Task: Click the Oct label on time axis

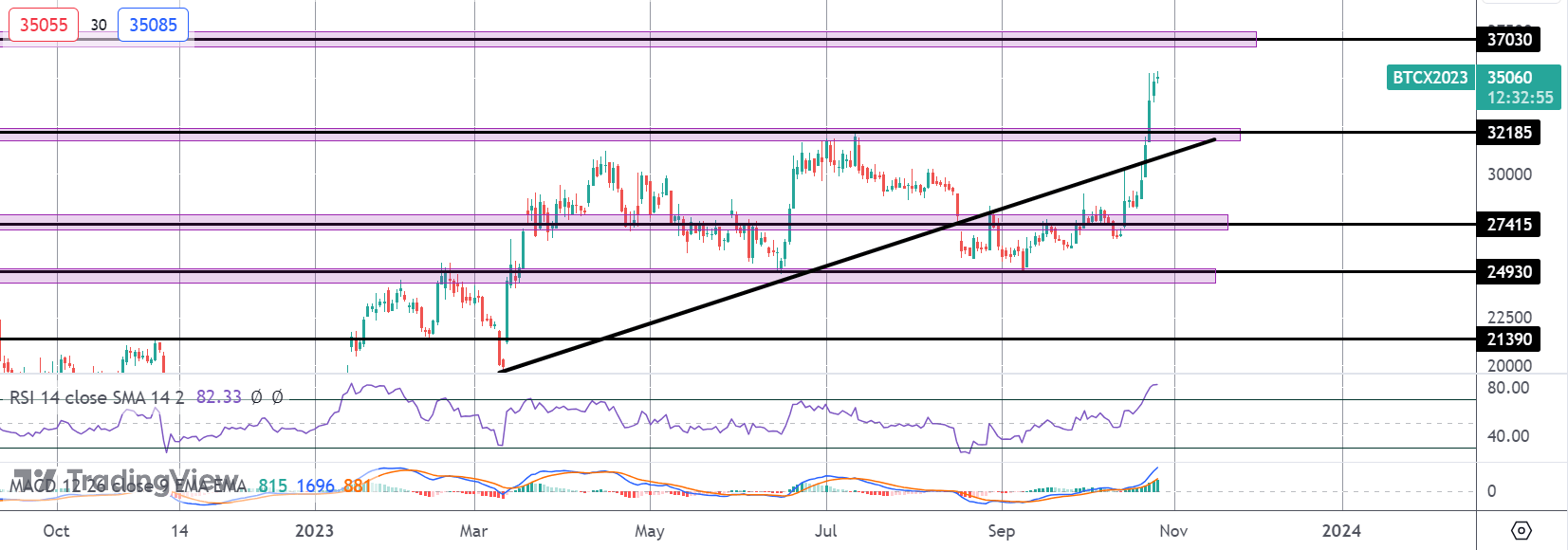Action: (x=56, y=531)
